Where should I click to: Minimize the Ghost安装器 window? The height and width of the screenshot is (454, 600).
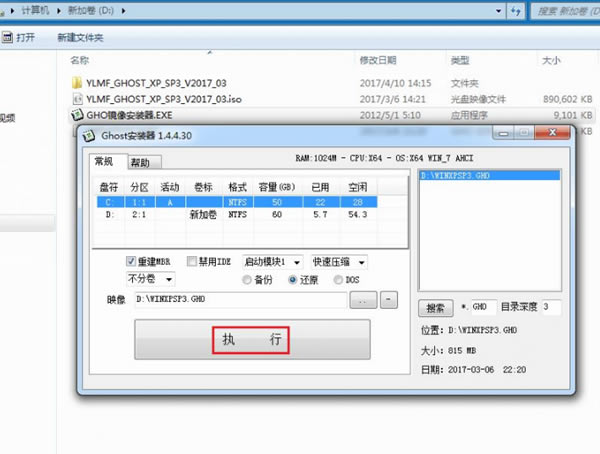point(503,133)
